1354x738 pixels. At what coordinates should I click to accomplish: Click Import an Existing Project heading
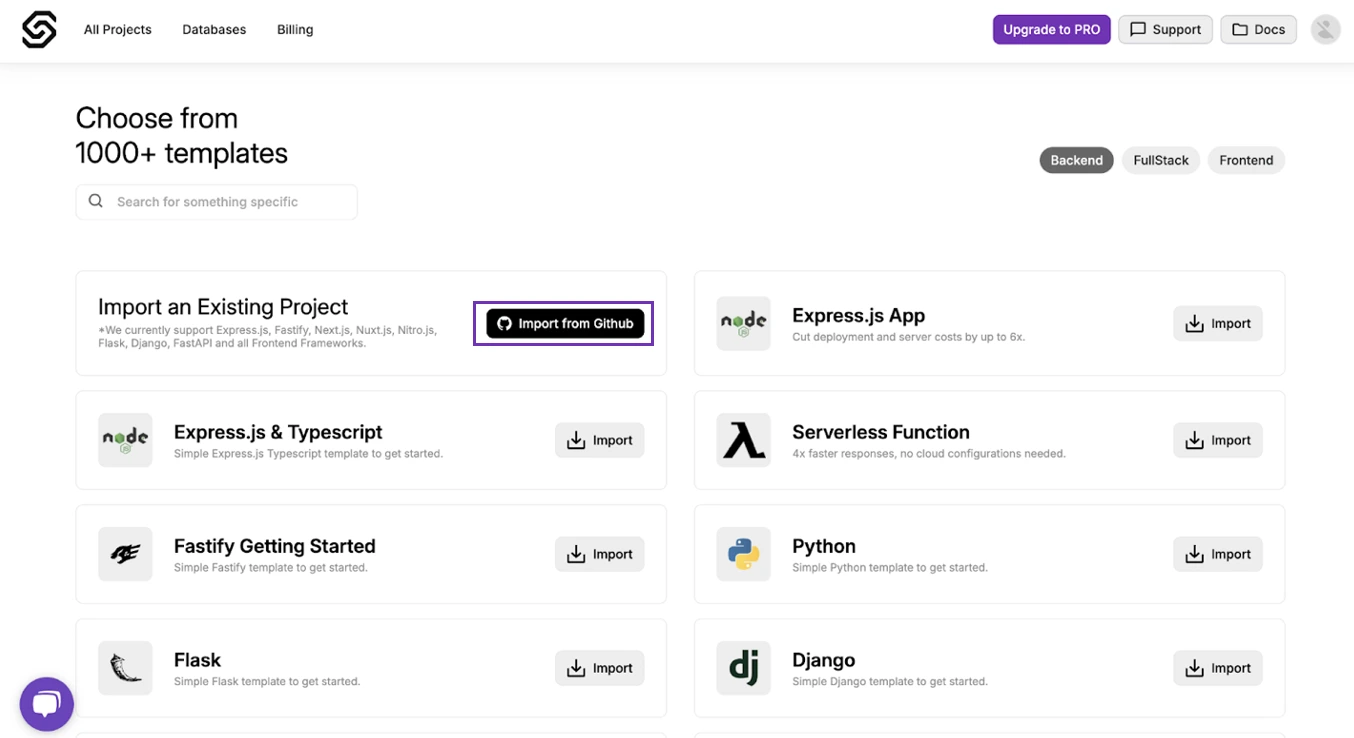click(223, 307)
